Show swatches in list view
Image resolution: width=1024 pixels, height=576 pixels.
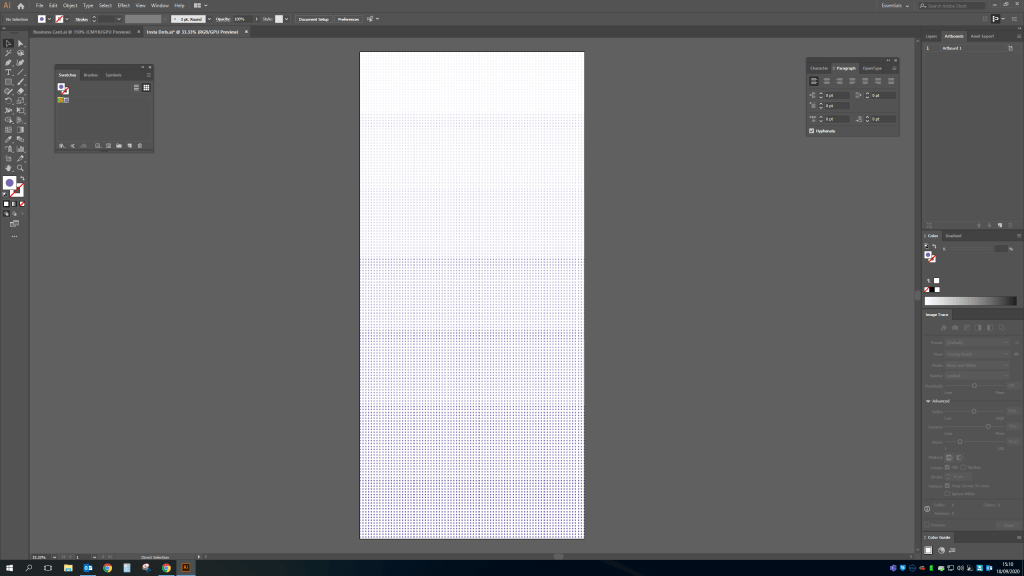(136, 88)
